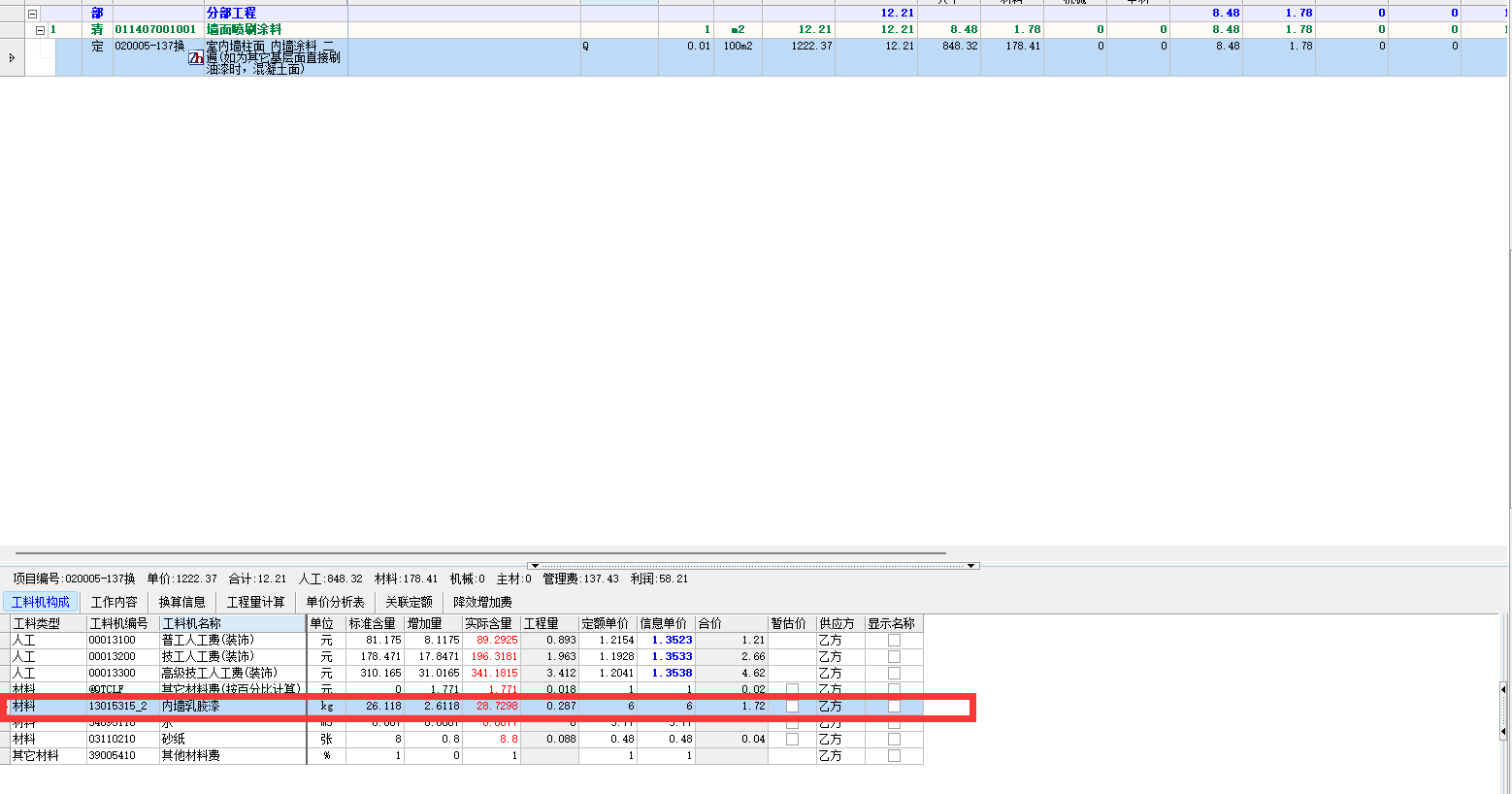The height and width of the screenshot is (794, 1512).
Task: Select the 技工人工费(装饰) row name
Action: point(208,657)
